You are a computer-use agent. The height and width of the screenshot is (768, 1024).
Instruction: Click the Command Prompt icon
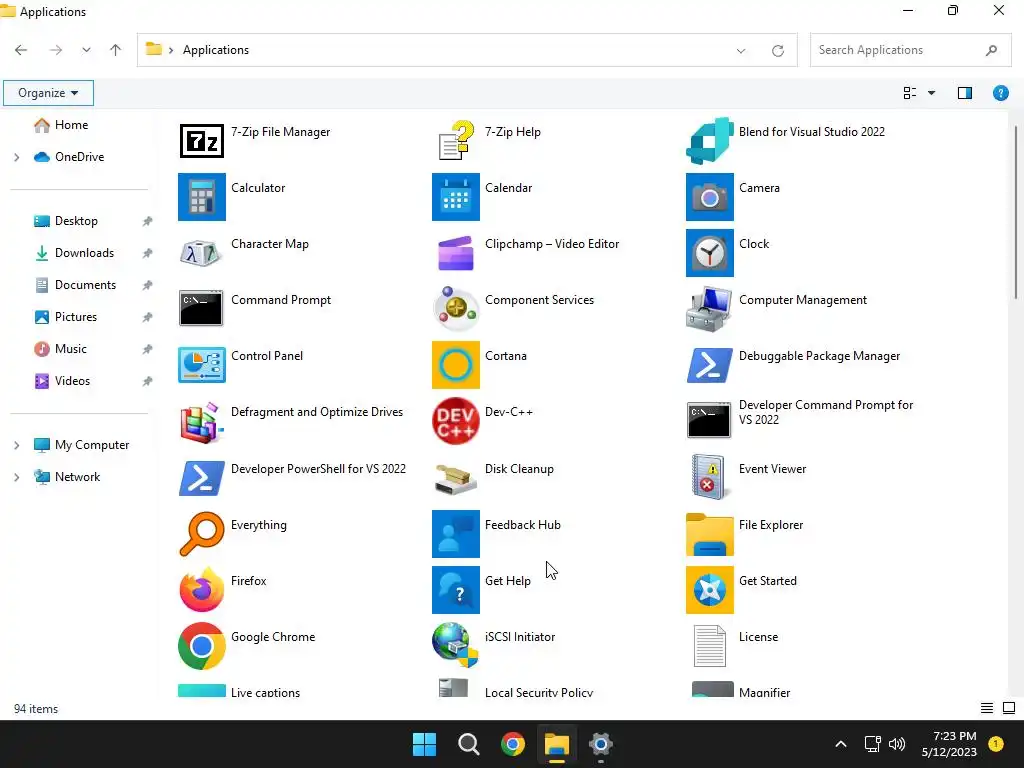201,308
